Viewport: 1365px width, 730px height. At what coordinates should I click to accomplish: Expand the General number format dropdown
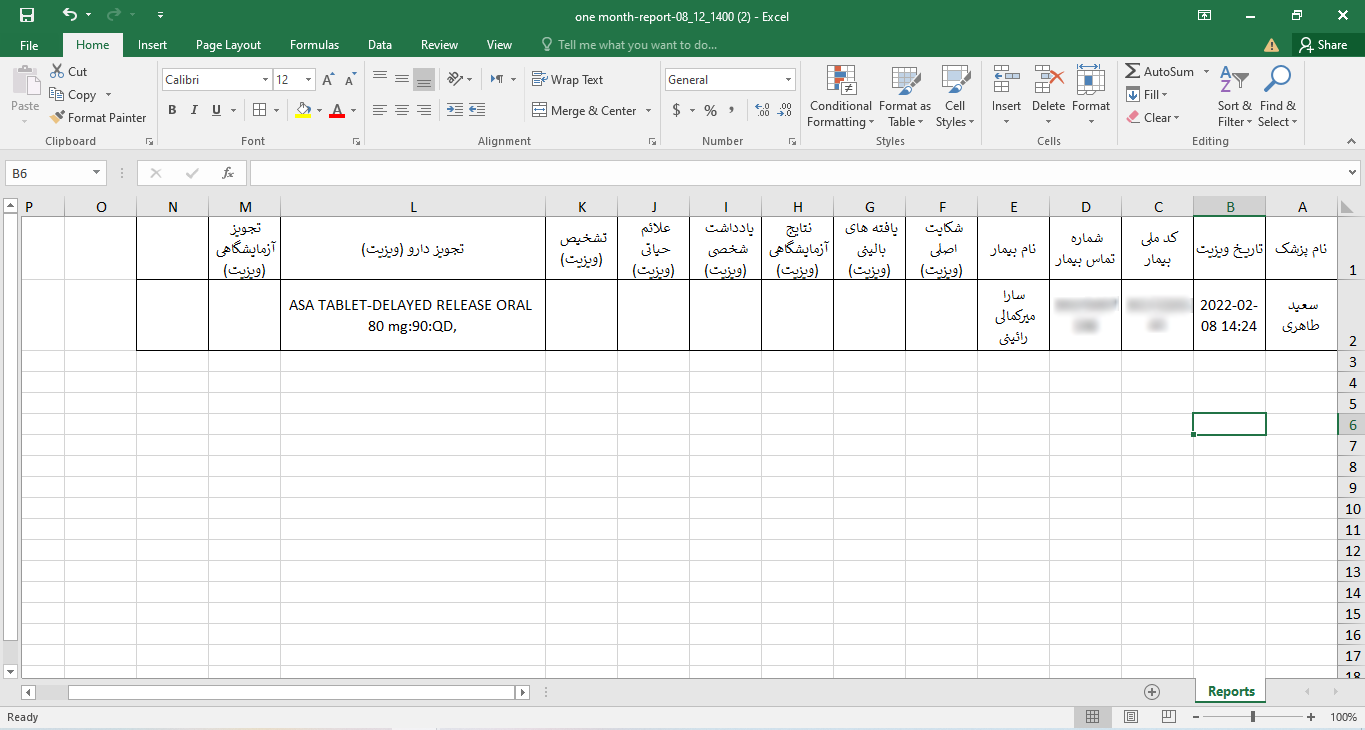789,80
